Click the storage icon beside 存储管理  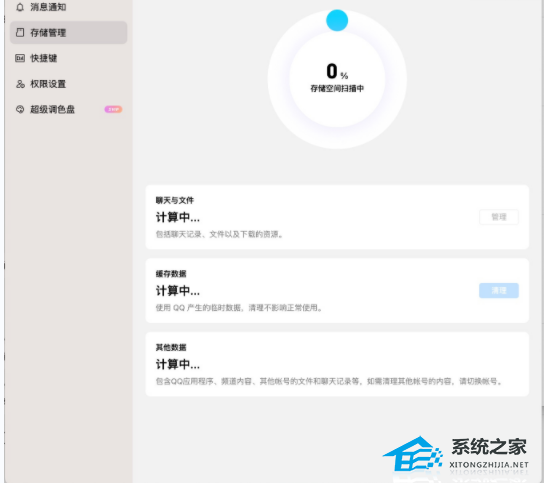pos(20,33)
